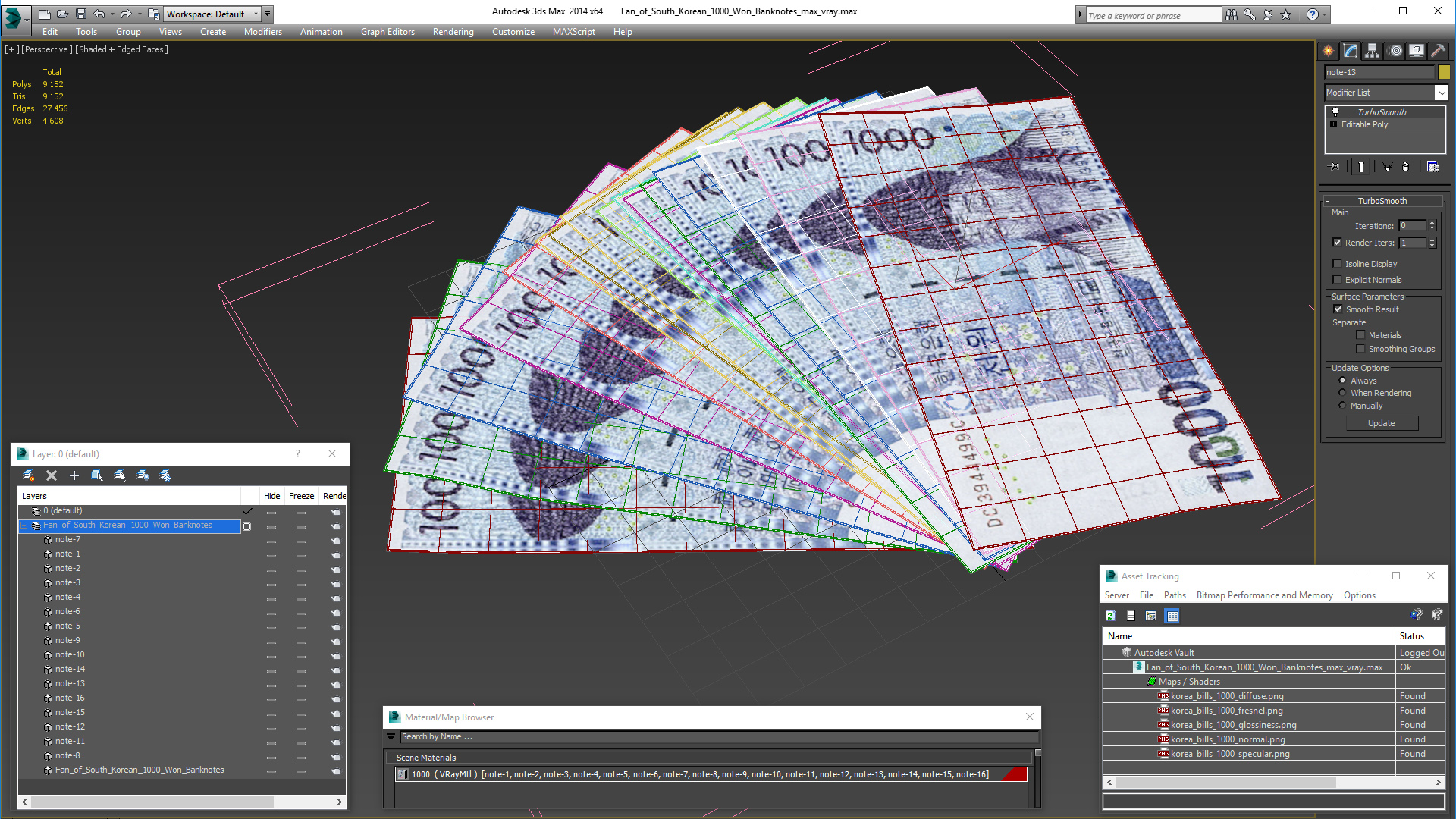The height and width of the screenshot is (819, 1456).
Task: Open Material/Map Browser options arrow
Action: click(391, 737)
